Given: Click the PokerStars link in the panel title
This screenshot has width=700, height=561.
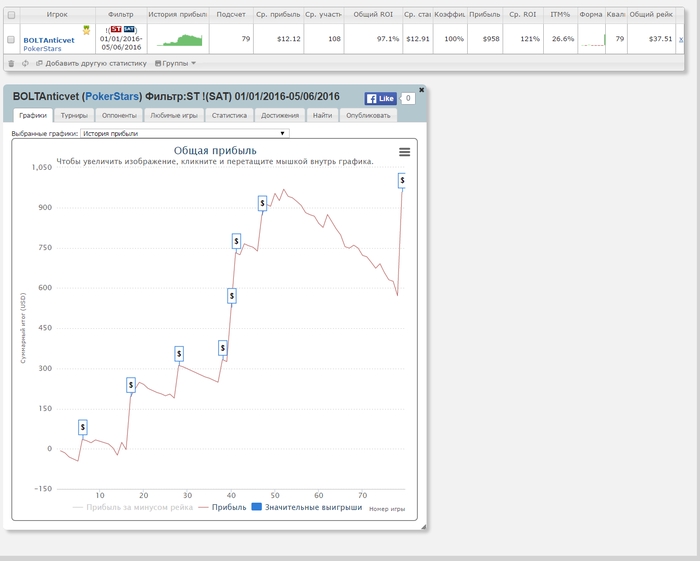Looking at the screenshot, I should (x=112, y=96).
